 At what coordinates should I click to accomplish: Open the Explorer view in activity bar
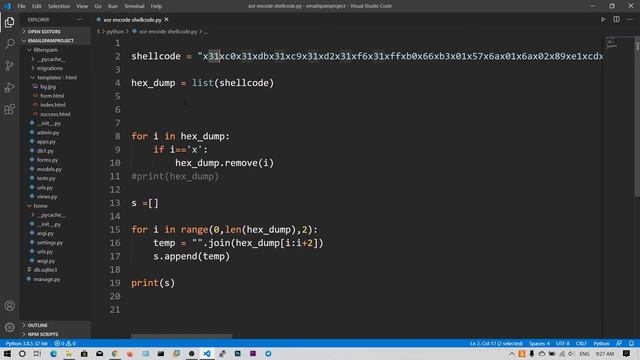9,22
